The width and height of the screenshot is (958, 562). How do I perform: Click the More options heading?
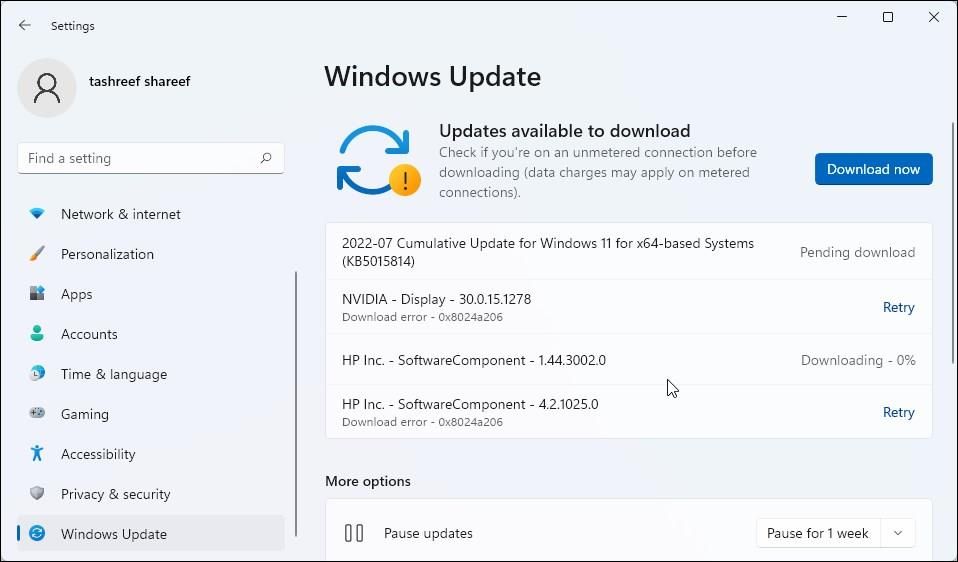pos(368,481)
